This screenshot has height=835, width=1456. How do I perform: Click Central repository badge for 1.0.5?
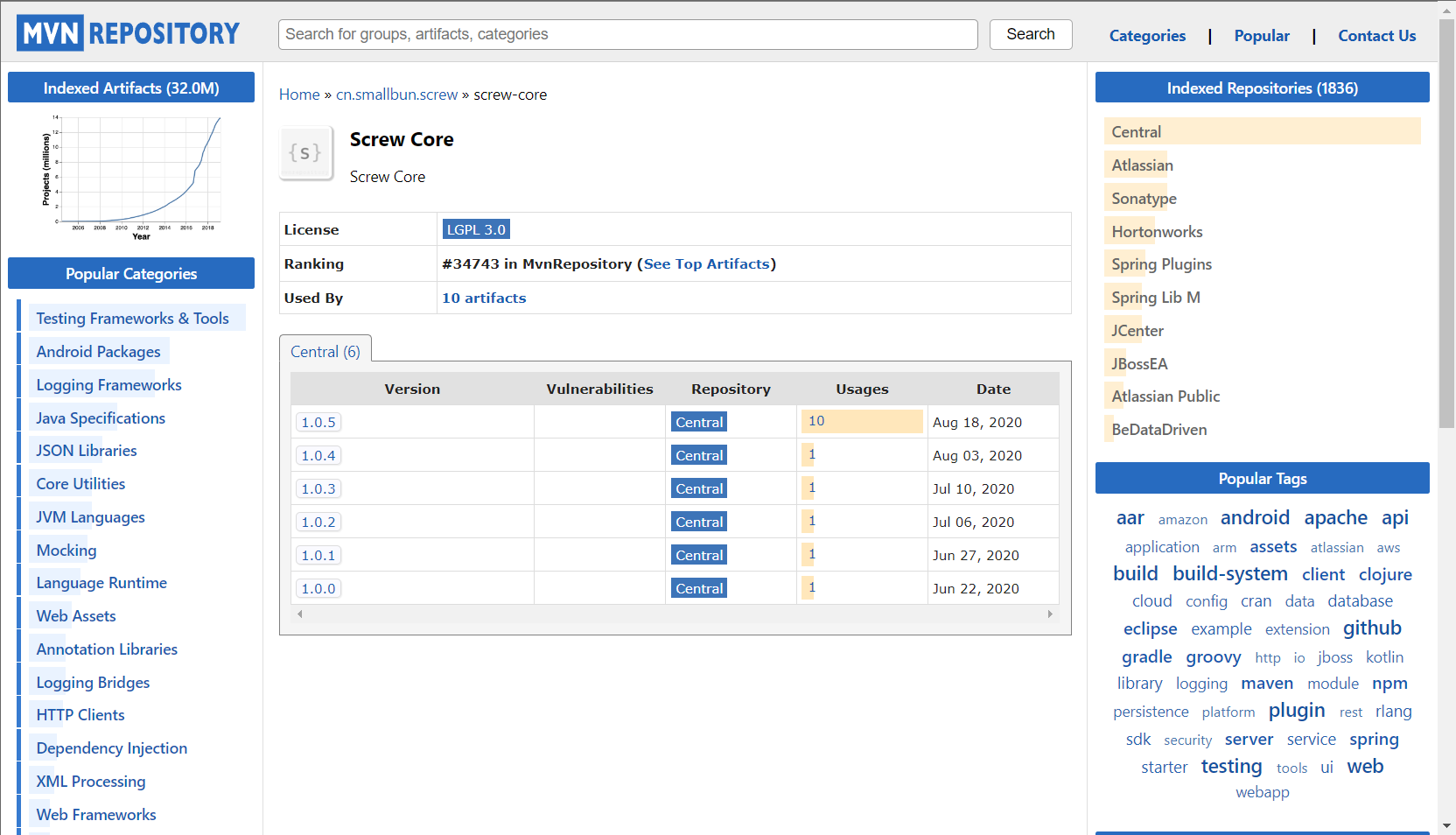[x=699, y=422]
